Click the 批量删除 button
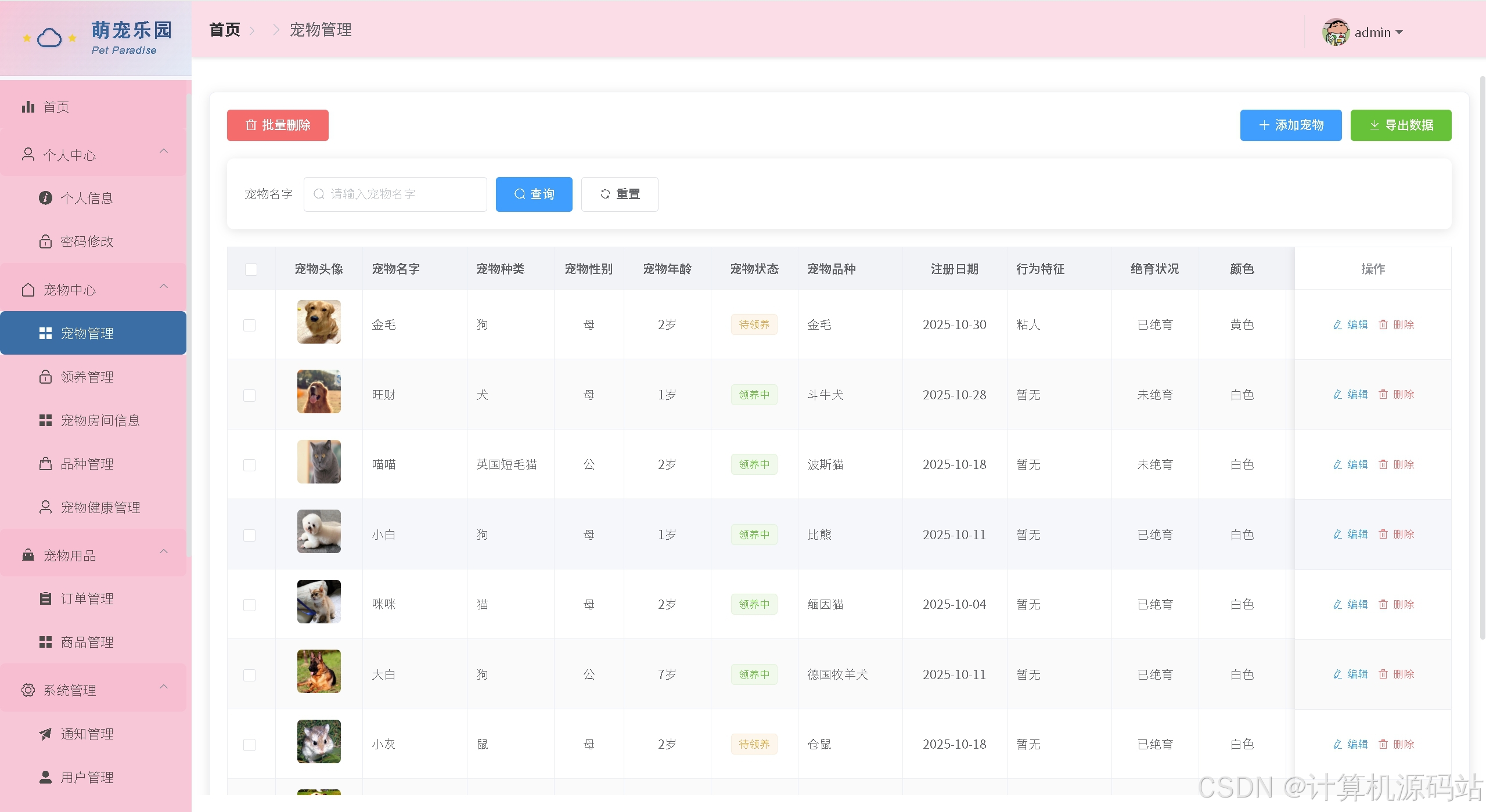1486x812 pixels. 278,125
